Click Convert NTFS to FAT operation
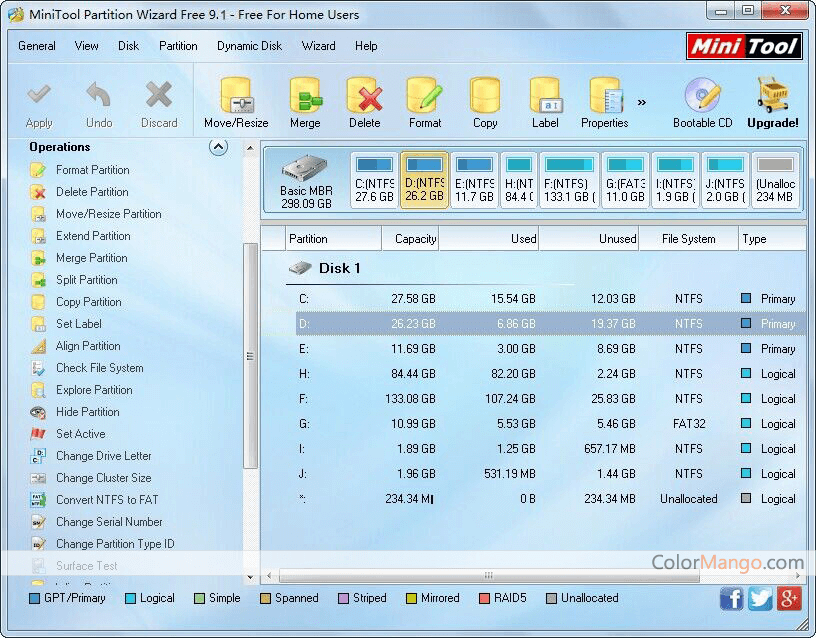Viewport: 816px width, 638px height. (107, 500)
